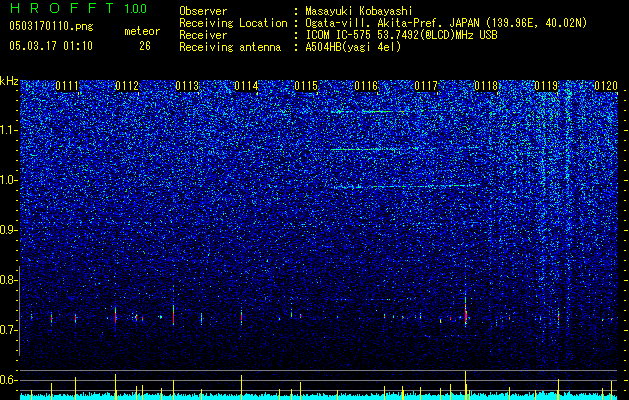The image size is (629, 400).
Task: Click the kHz axis unit label
Action: [x=9, y=81]
